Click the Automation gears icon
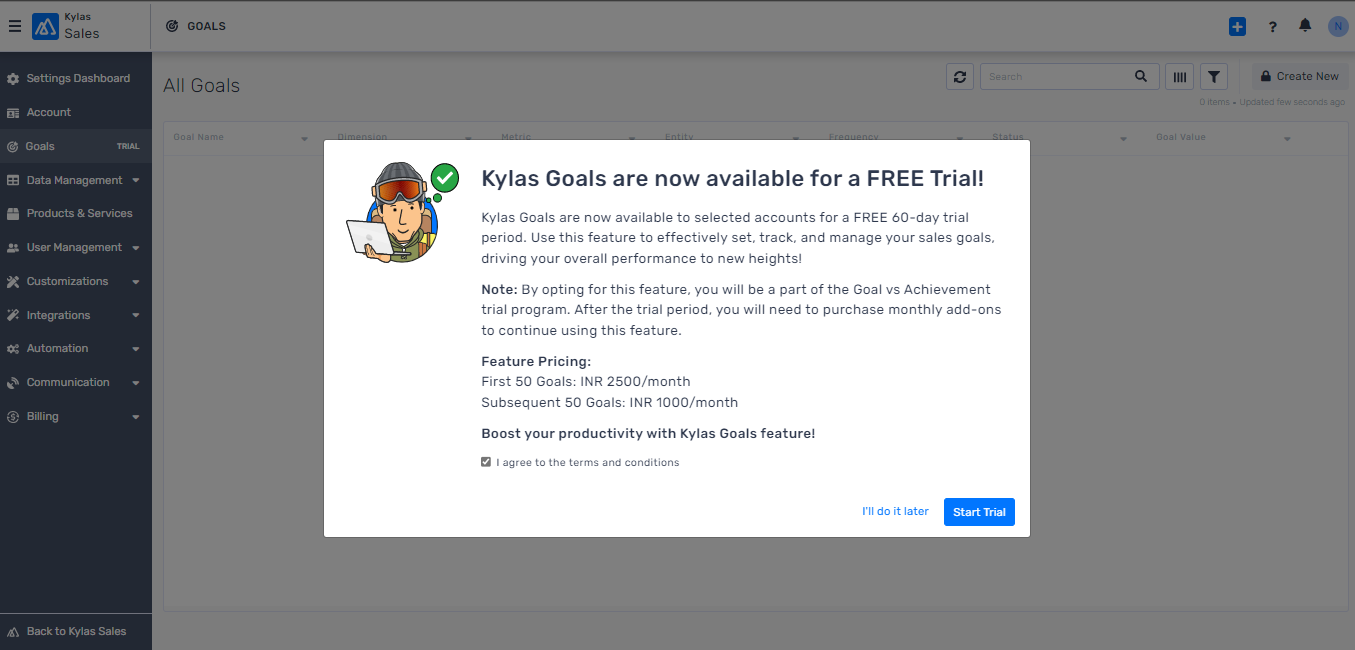The height and width of the screenshot is (650, 1355). [13, 349]
